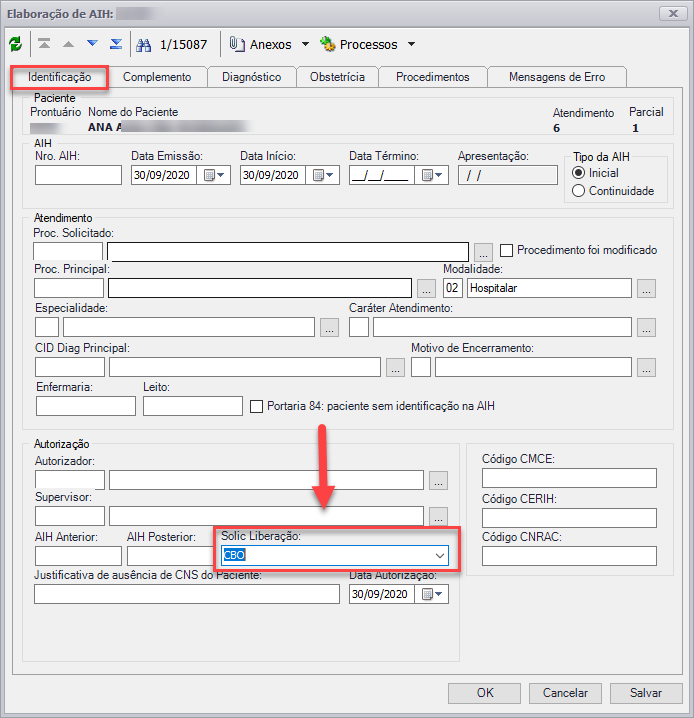This screenshot has height=718, width=694.
Task: Click the Código CERIH field
Action: 569,518
